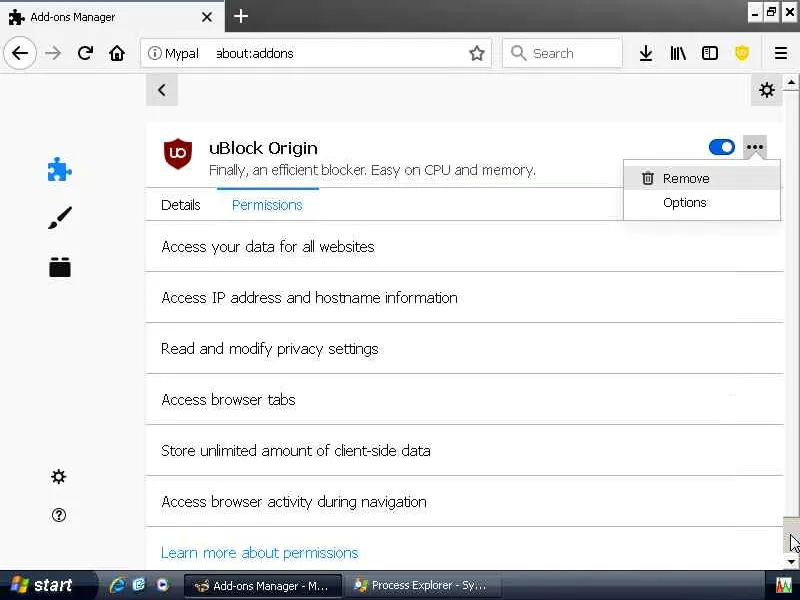Image resolution: width=800 pixels, height=600 pixels.
Task: Open the home page icon
Action: tap(117, 53)
